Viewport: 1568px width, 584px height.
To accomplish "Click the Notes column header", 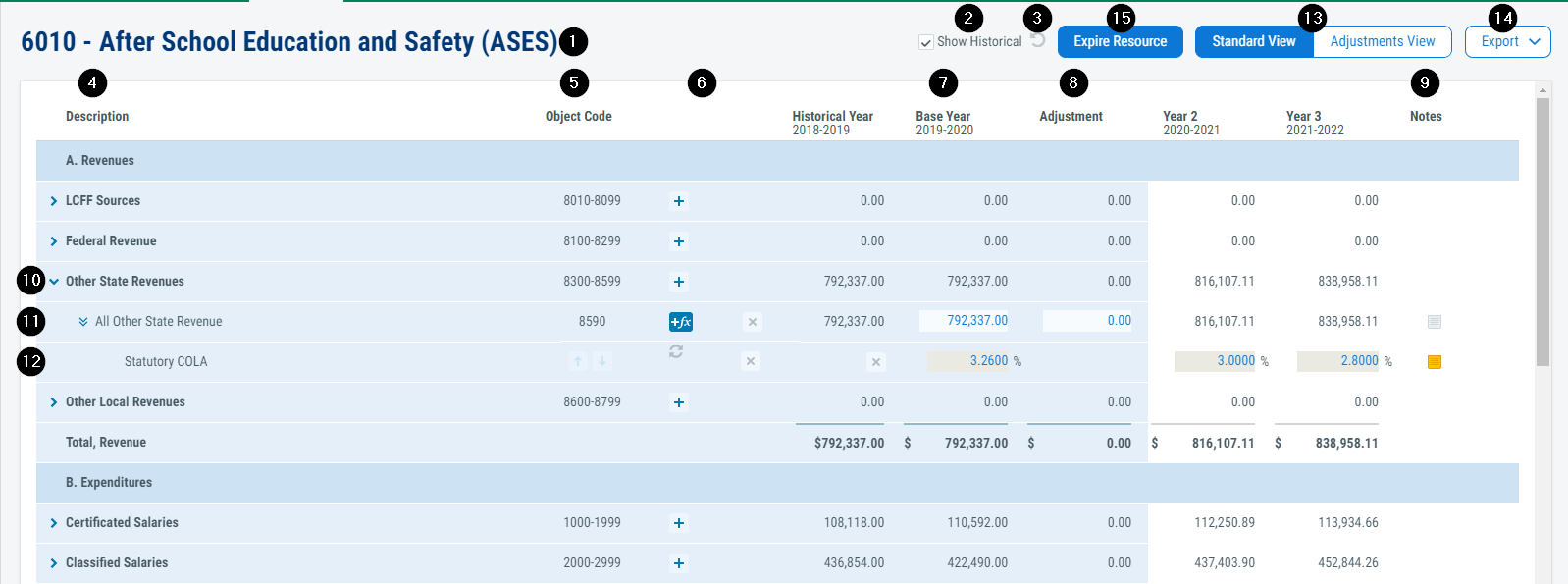I will [1426, 116].
